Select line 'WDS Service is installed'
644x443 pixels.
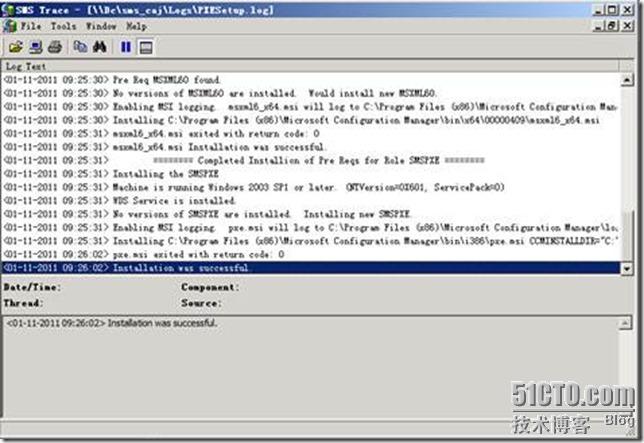(x=311, y=200)
